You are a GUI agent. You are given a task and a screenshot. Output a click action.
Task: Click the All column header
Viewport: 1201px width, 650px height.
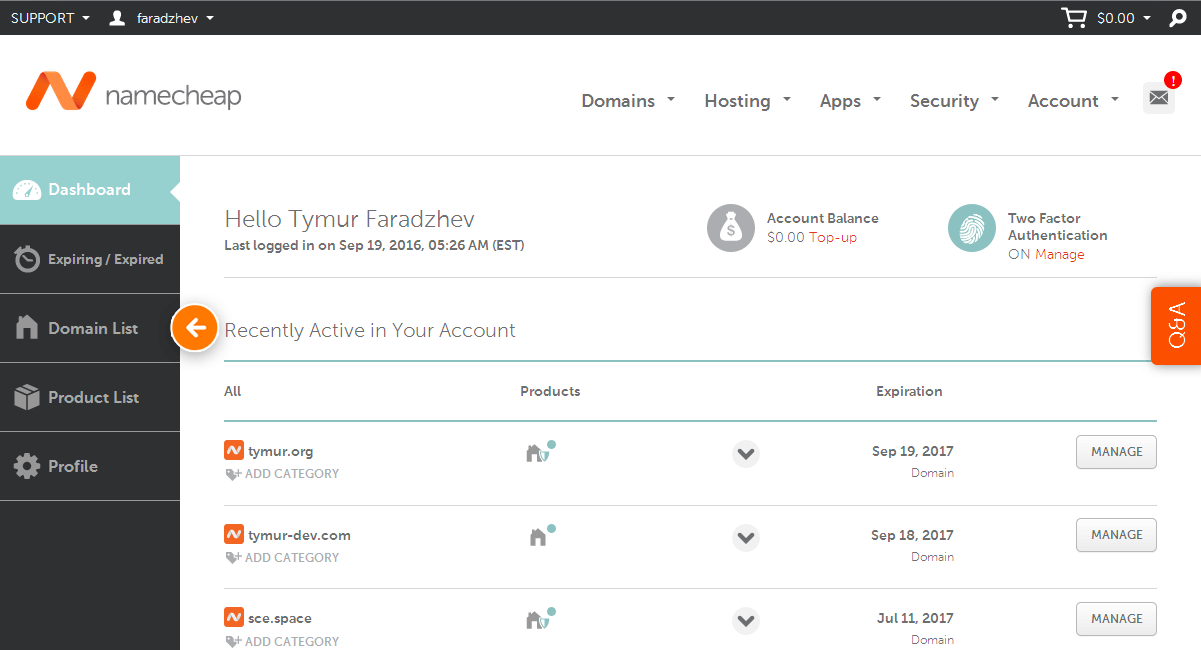pyautogui.click(x=233, y=391)
